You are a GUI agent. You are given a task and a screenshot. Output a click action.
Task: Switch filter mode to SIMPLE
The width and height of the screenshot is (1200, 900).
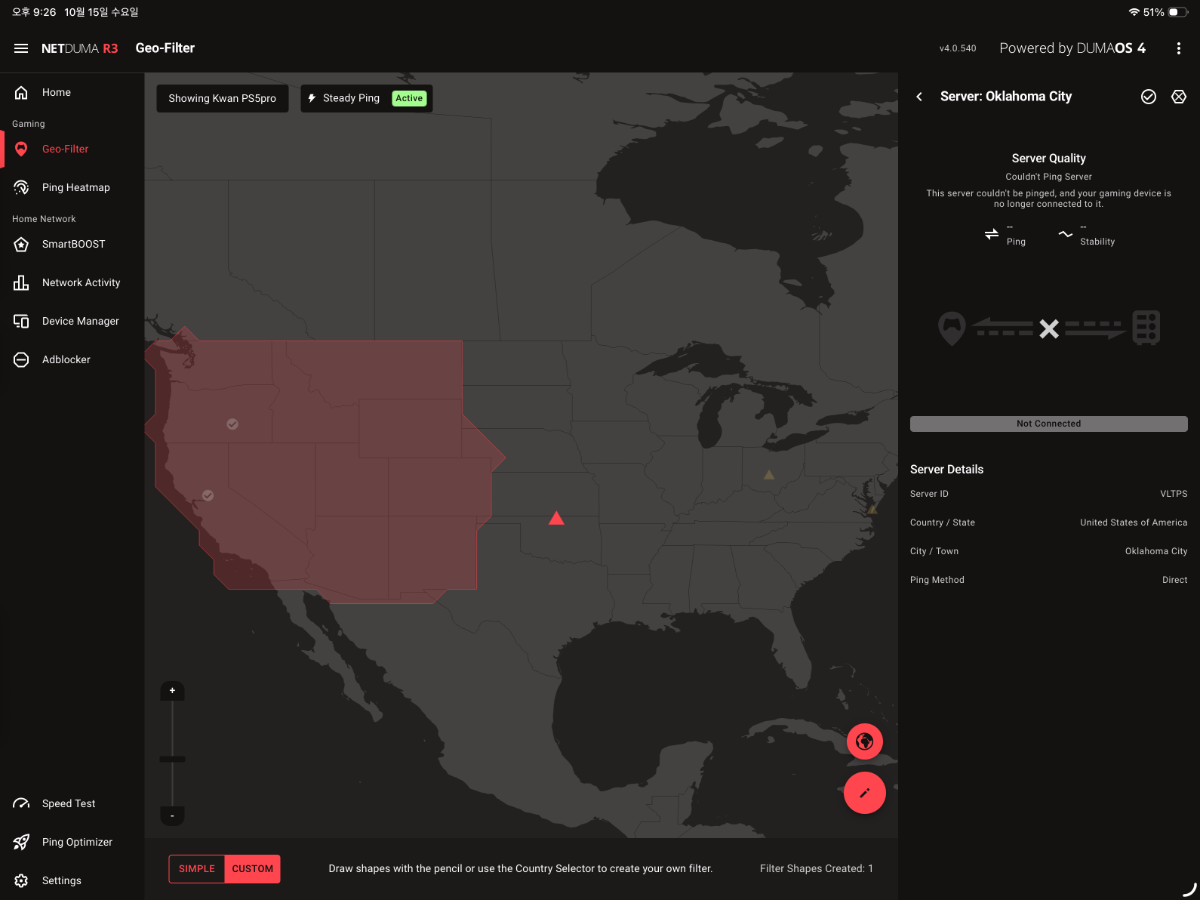[x=197, y=869]
